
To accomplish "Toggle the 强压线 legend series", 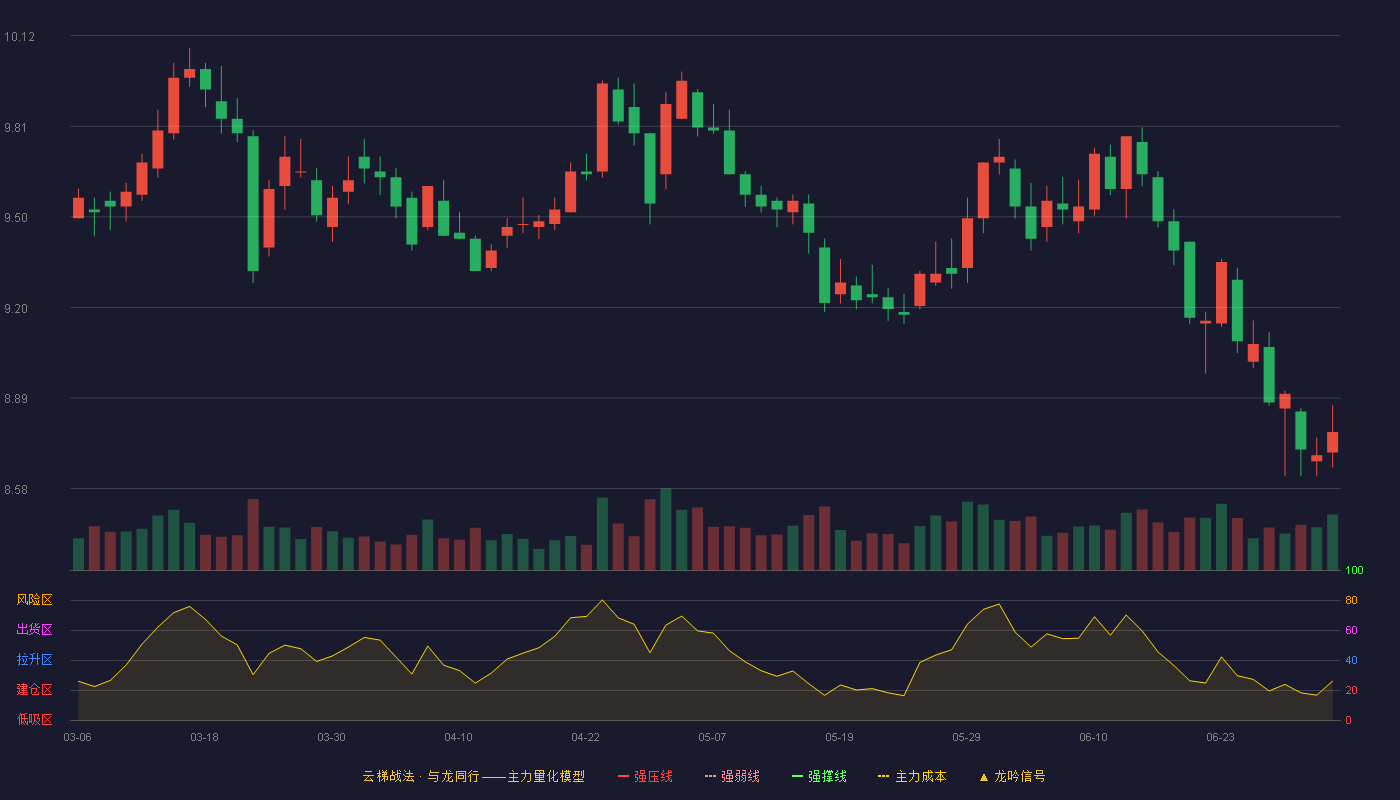I will (x=645, y=776).
